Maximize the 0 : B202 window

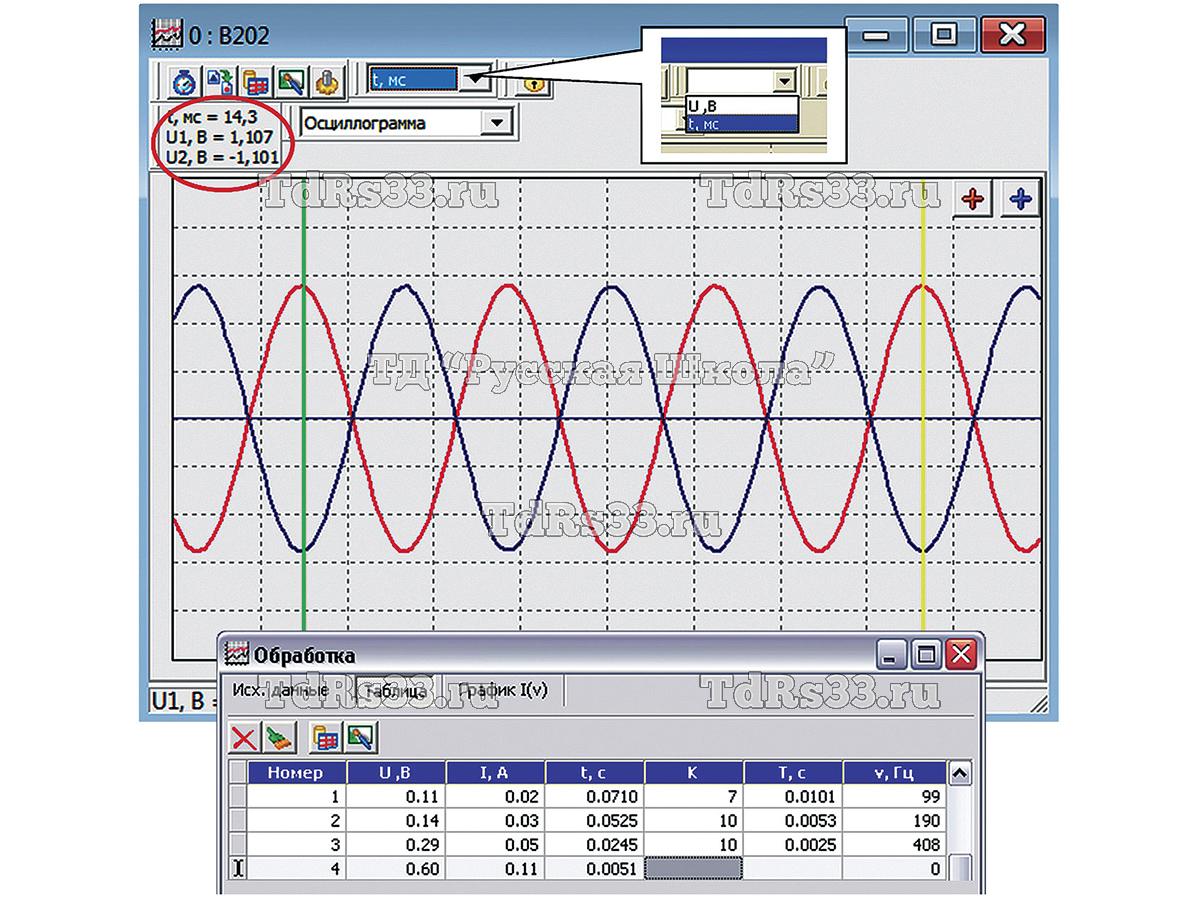(x=943, y=34)
